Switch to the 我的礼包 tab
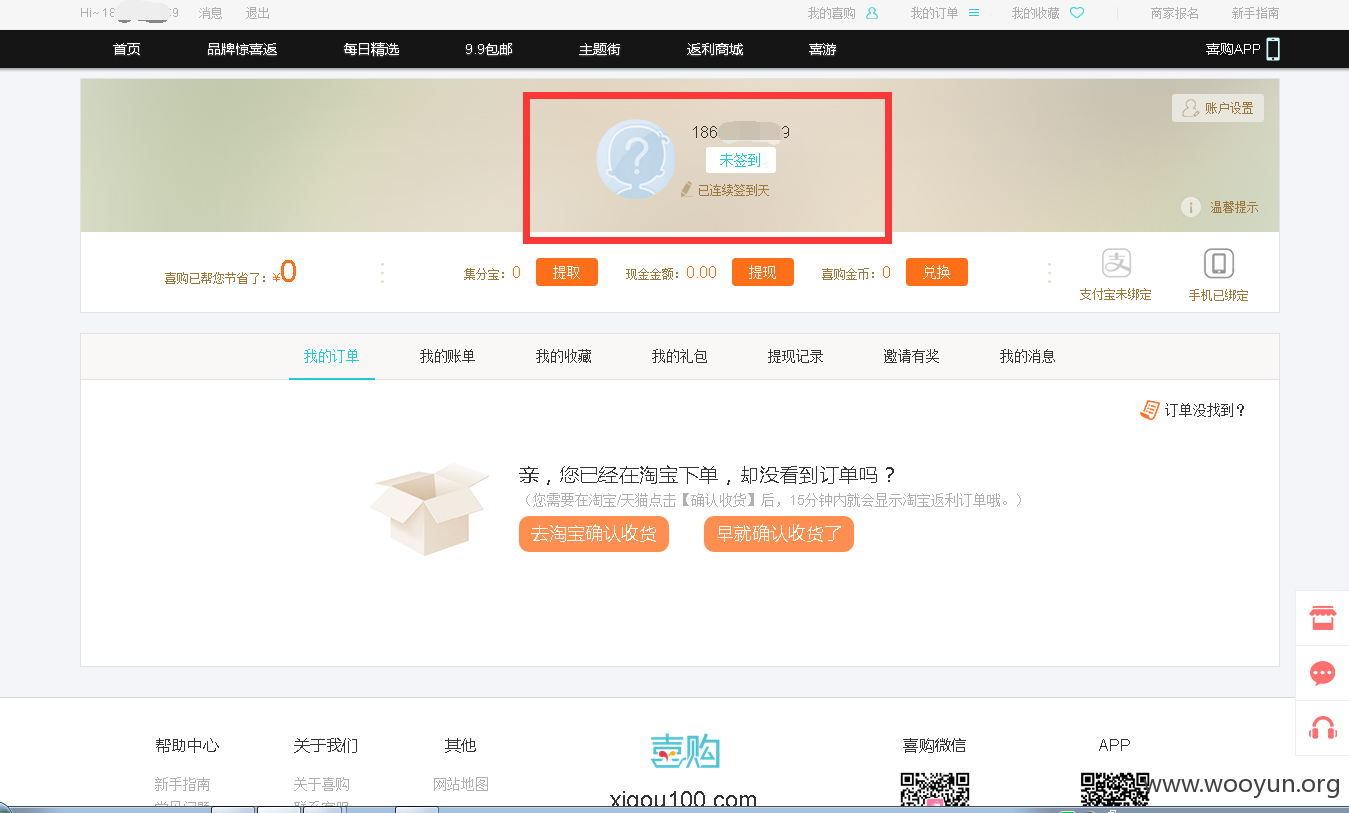The width and height of the screenshot is (1349, 813). point(679,356)
